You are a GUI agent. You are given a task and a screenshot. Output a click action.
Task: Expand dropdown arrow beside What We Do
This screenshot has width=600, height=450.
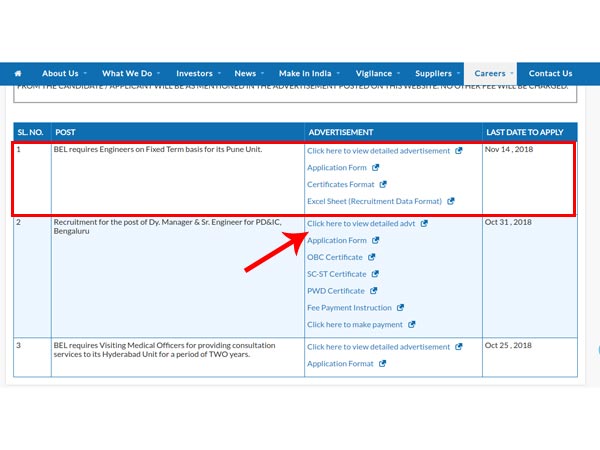tap(158, 73)
